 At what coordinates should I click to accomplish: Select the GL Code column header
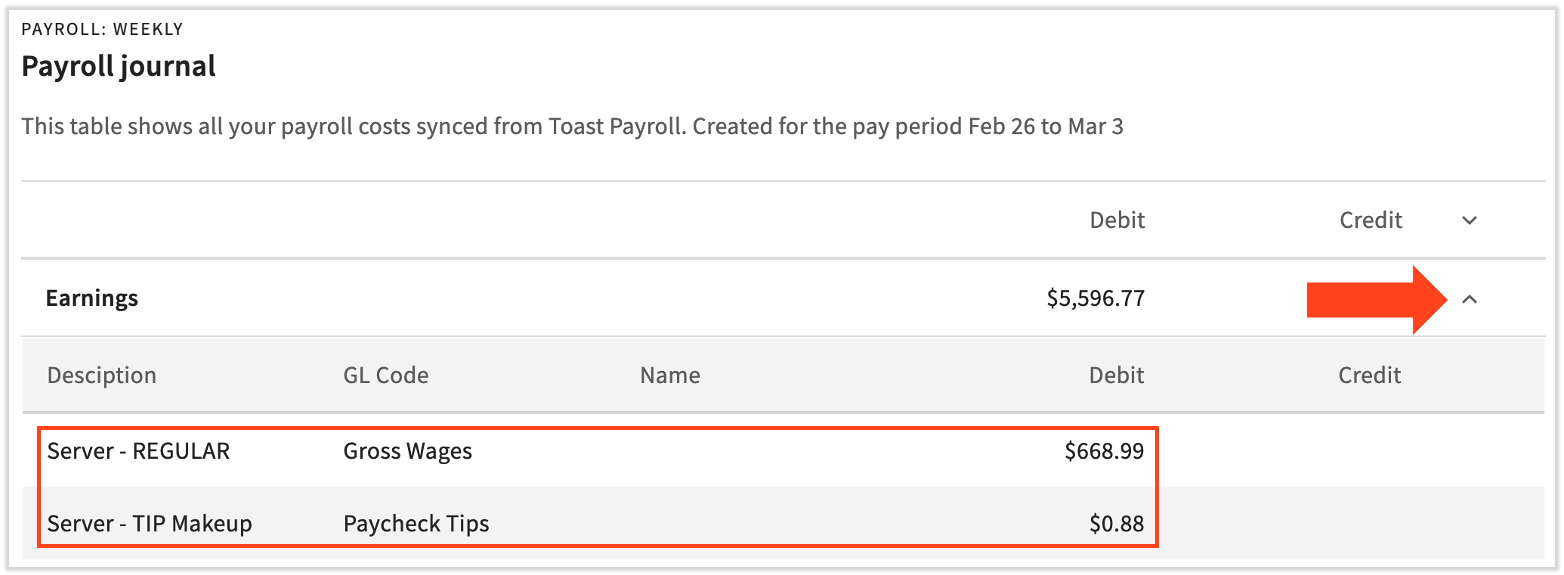pos(386,375)
